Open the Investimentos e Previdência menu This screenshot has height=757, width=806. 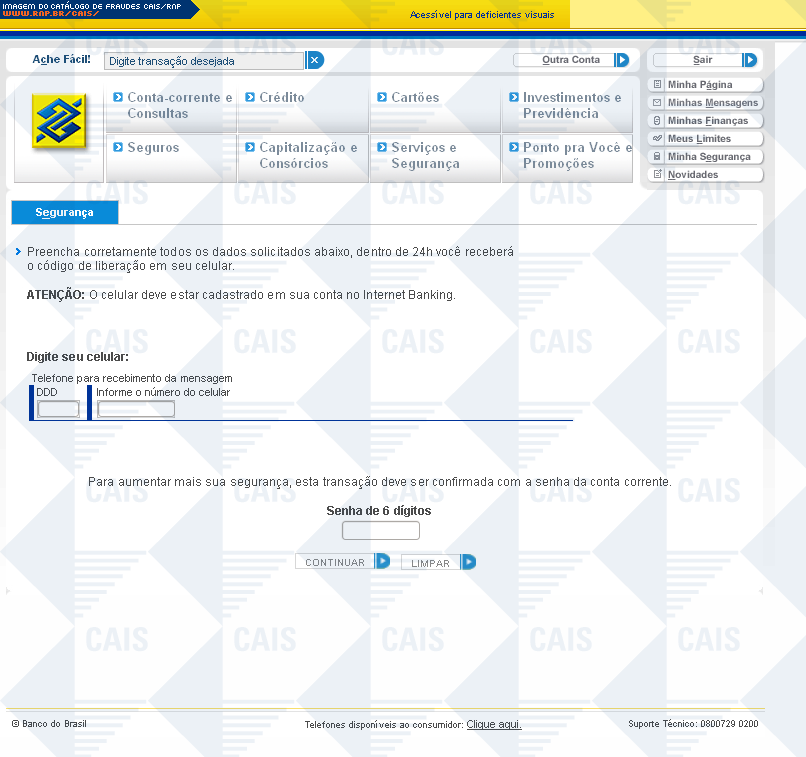coord(571,105)
